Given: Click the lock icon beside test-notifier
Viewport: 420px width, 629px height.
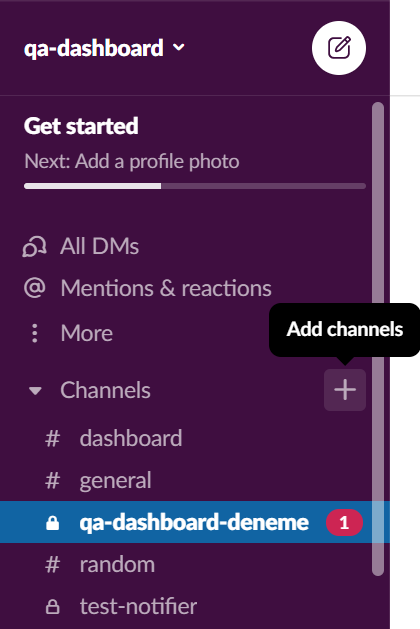Looking at the screenshot, I should (x=53, y=607).
